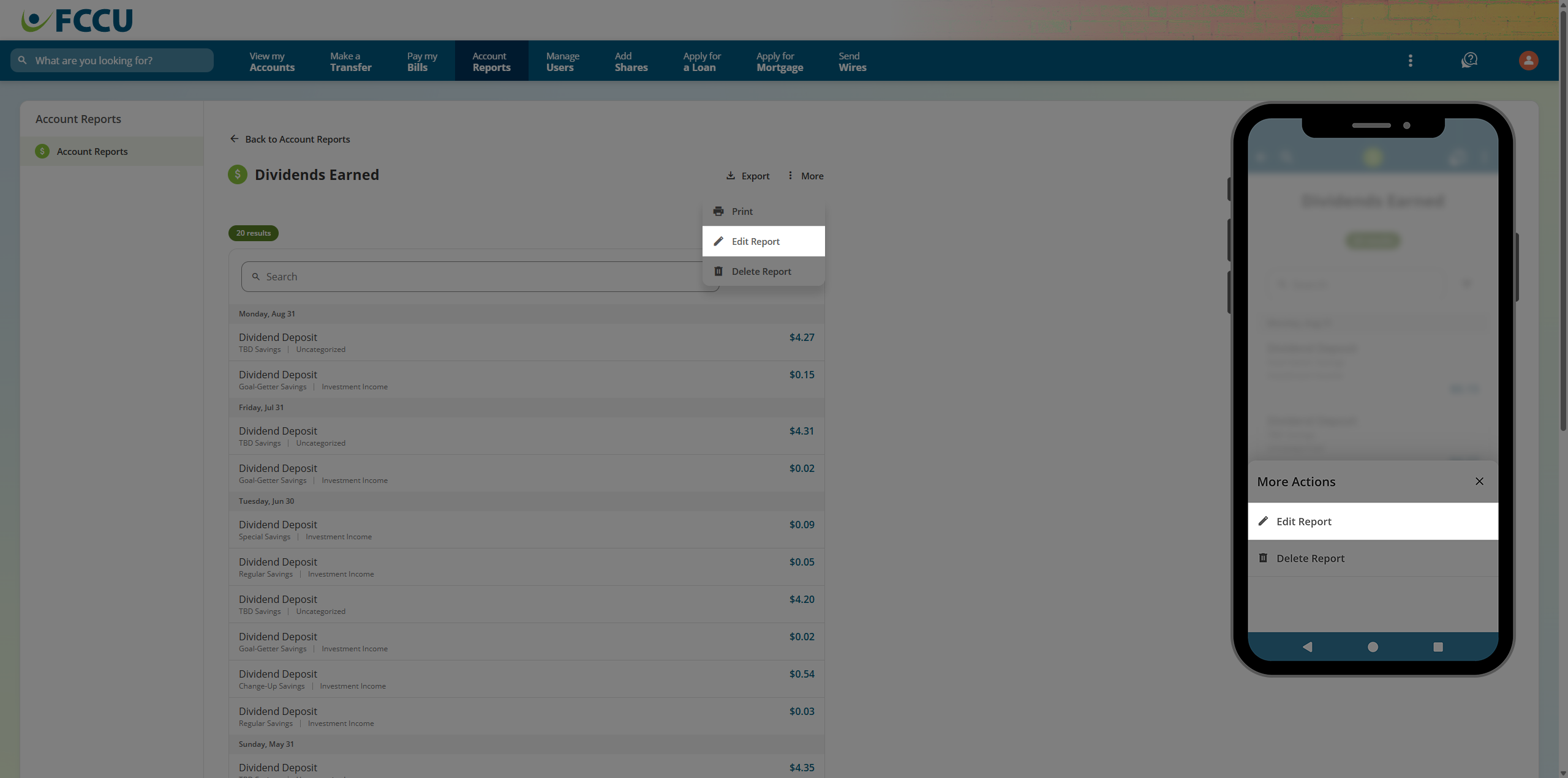Click the FCCU logo
Viewport: 1568px width, 778px height.
(77, 20)
